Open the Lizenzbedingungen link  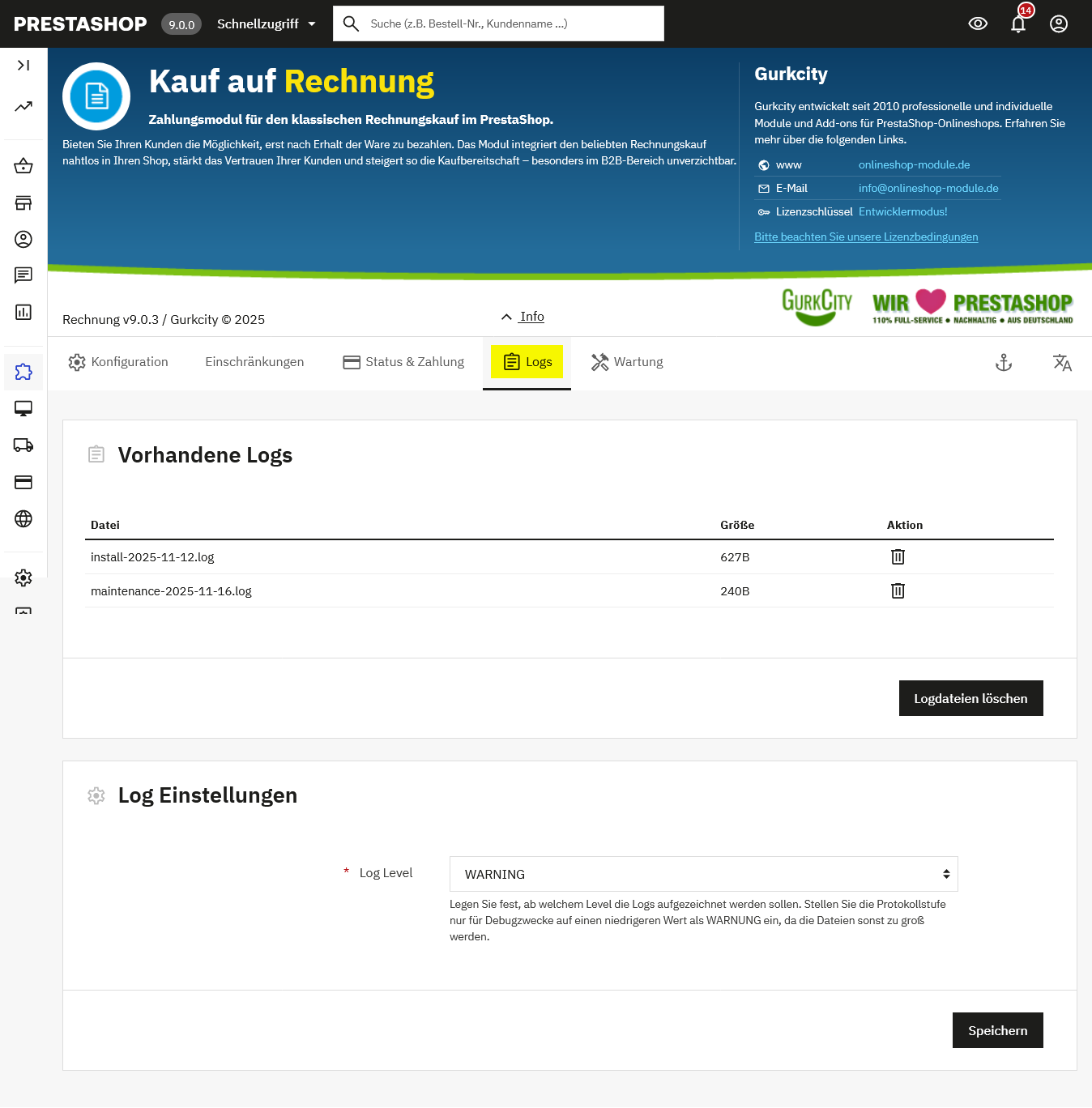[x=866, y=237]
